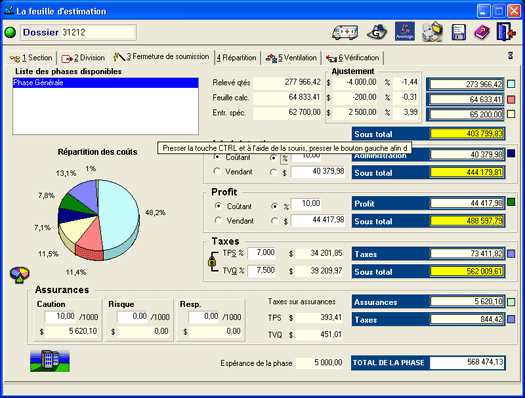The height and width of the screenshot is (398, 525).
Task: Click the pale yellow swatch beside 65 200,00
Action: (511, 114)
